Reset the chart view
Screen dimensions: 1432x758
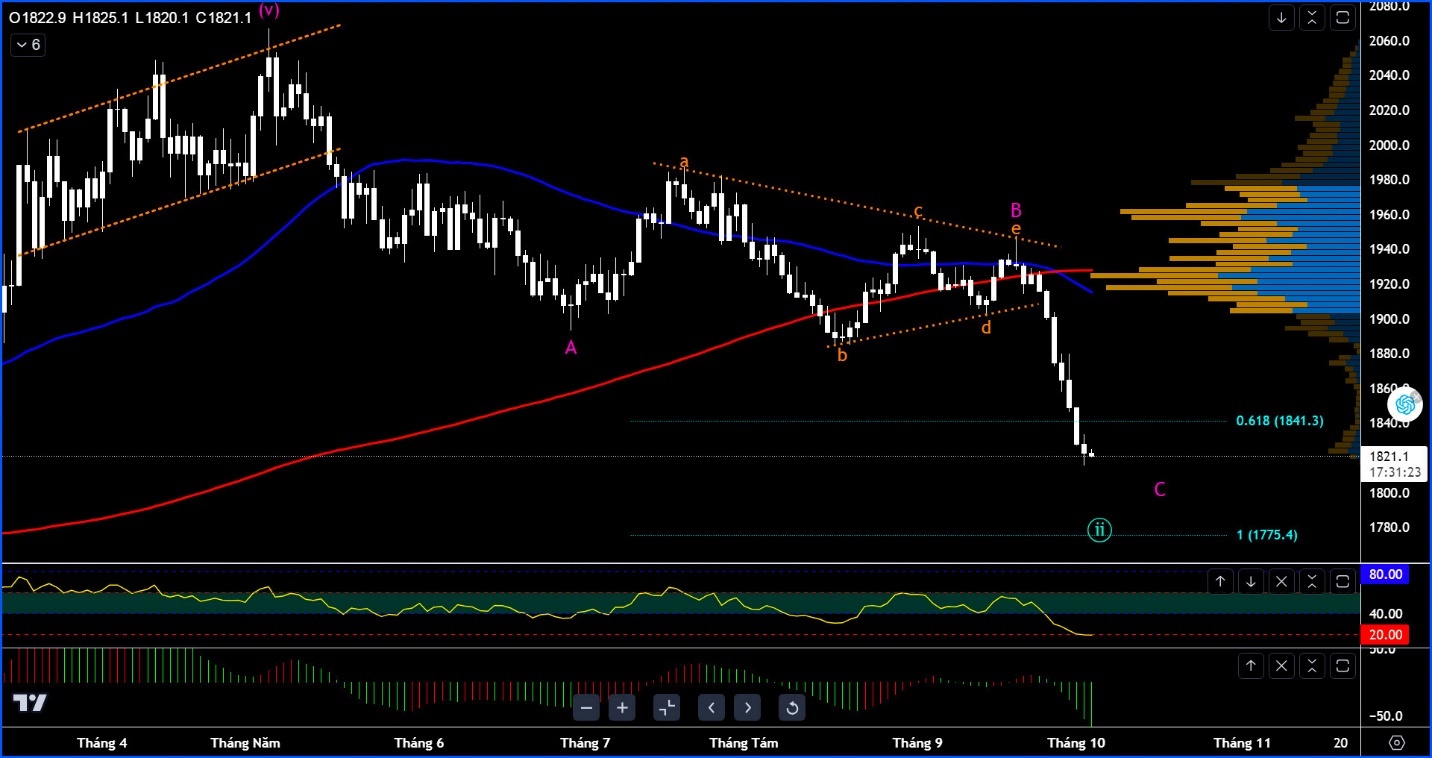(x=791, y=708)
